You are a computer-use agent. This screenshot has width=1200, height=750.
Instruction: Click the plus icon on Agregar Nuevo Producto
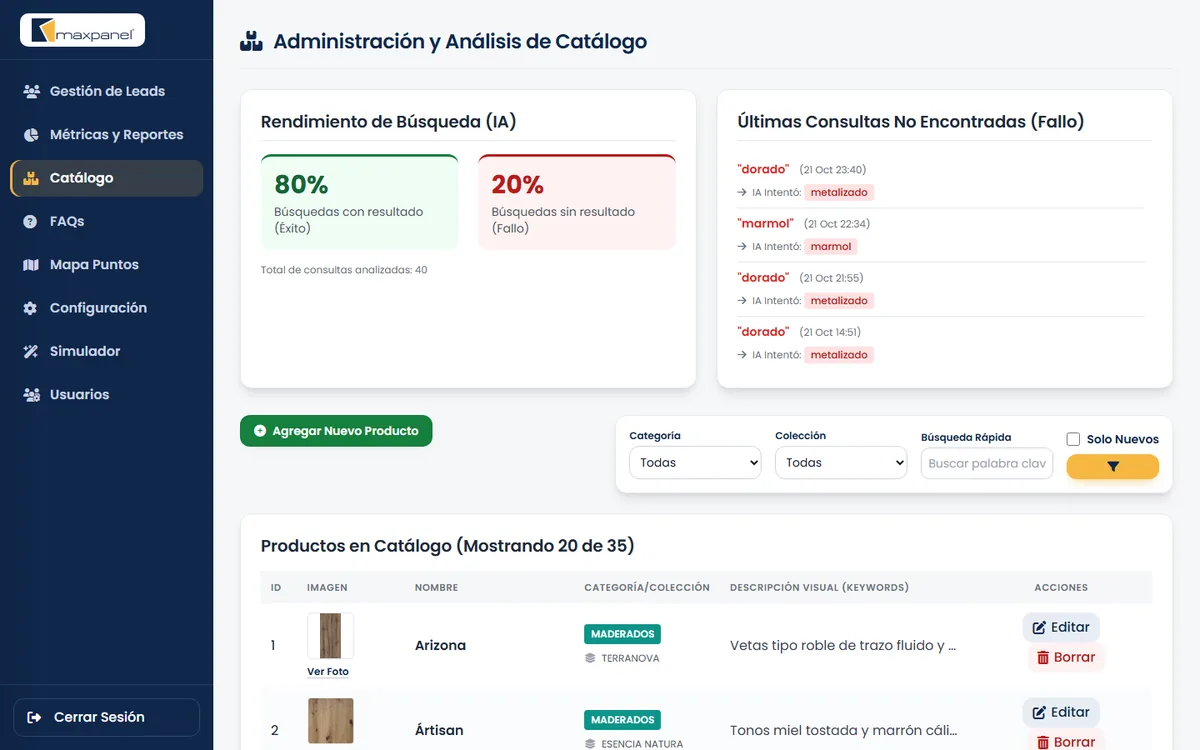(x=260, y=431)
